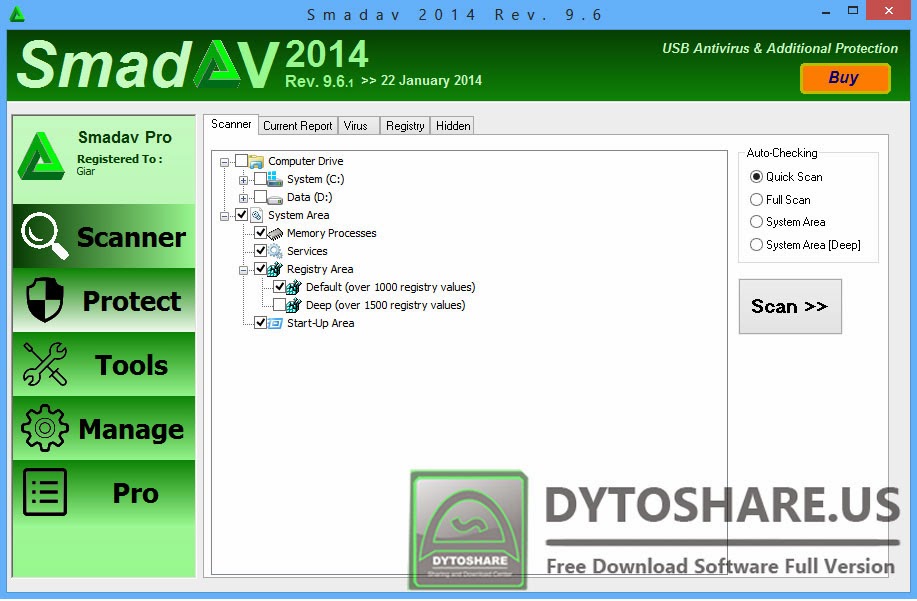Click the Computer Drive folder icon
917x601 pixels.
[x=256, y=161]
